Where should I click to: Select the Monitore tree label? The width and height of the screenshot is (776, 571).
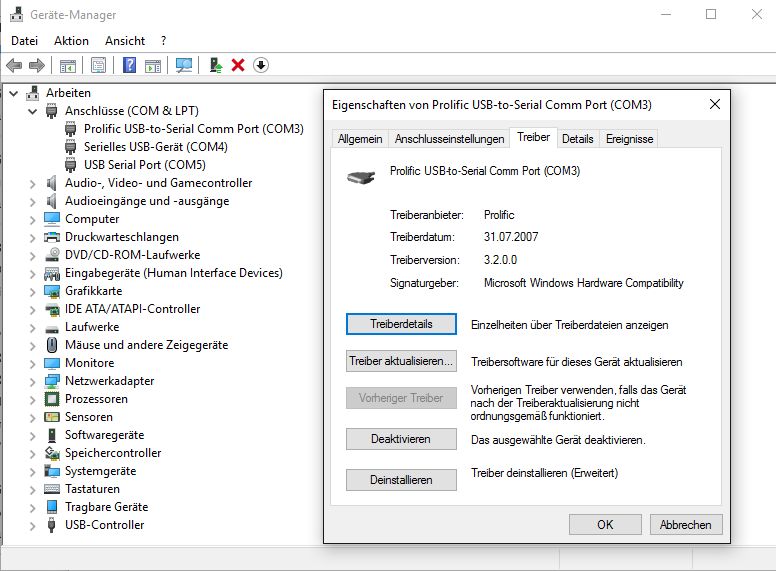(90, 363)
